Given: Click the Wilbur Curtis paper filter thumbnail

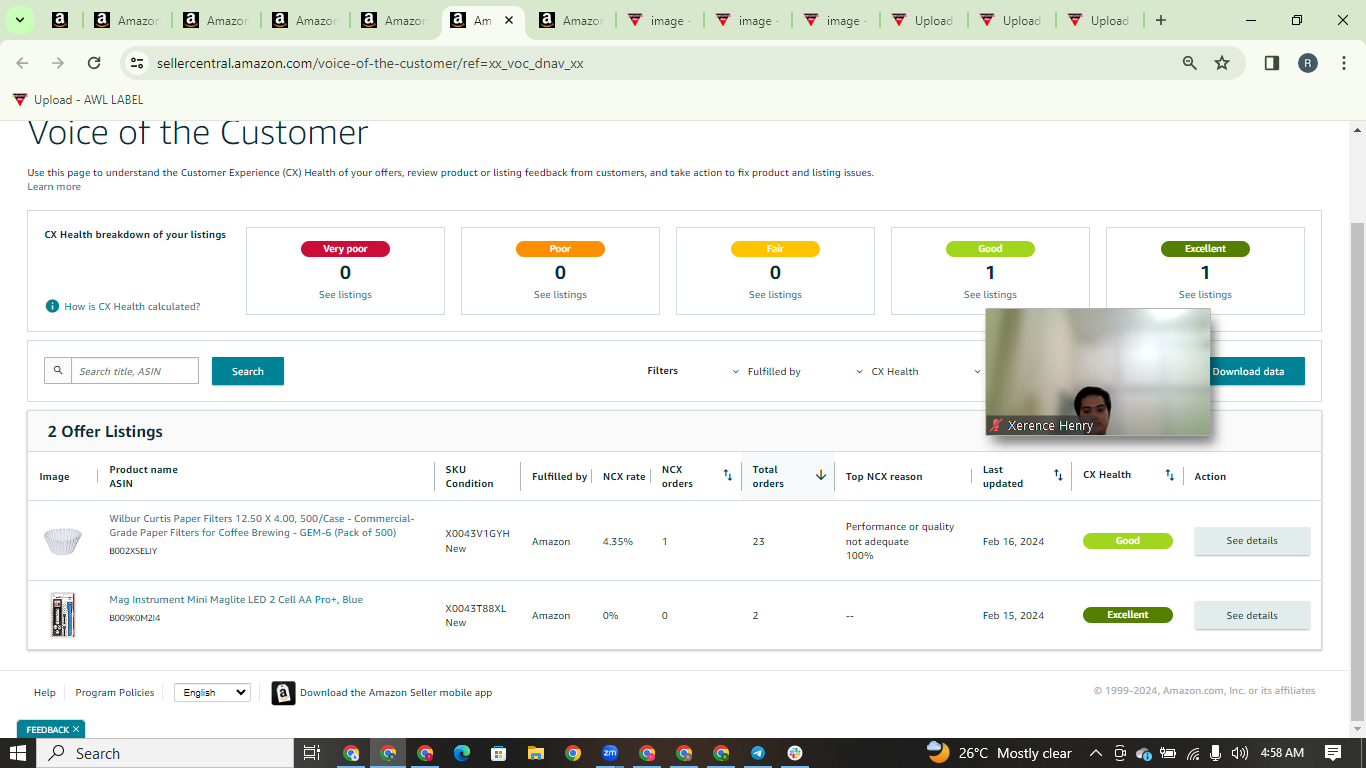Looking at the screenshot, I should tap(62, 541).
